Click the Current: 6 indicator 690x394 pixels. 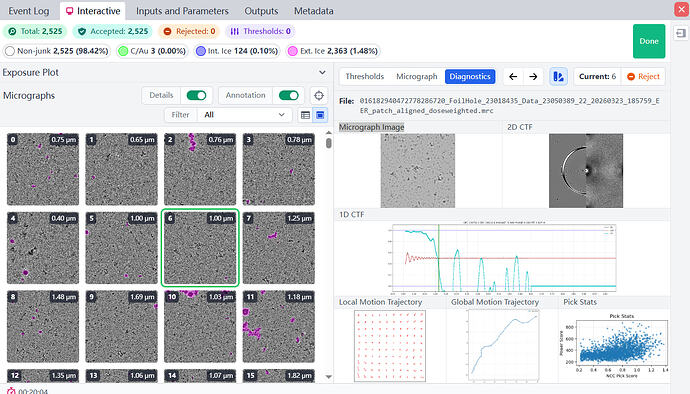coord(598,77)
